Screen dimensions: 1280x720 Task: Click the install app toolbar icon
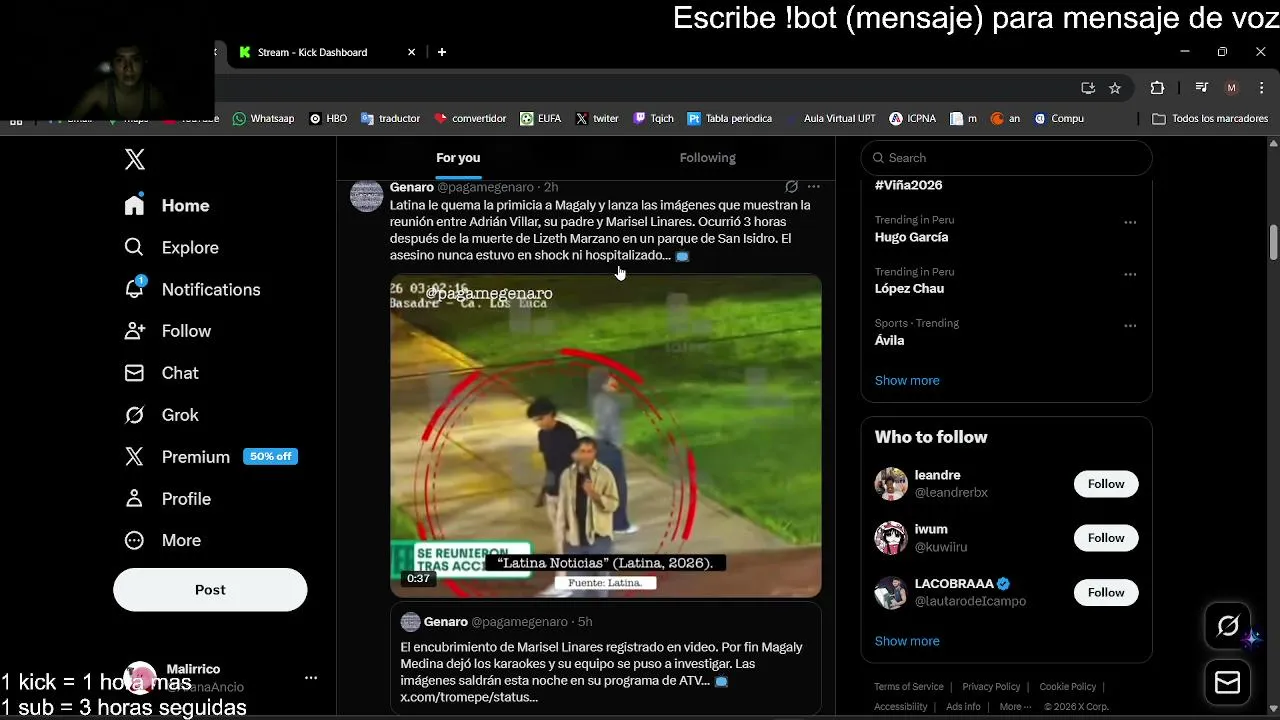[x=1088, y=88]
